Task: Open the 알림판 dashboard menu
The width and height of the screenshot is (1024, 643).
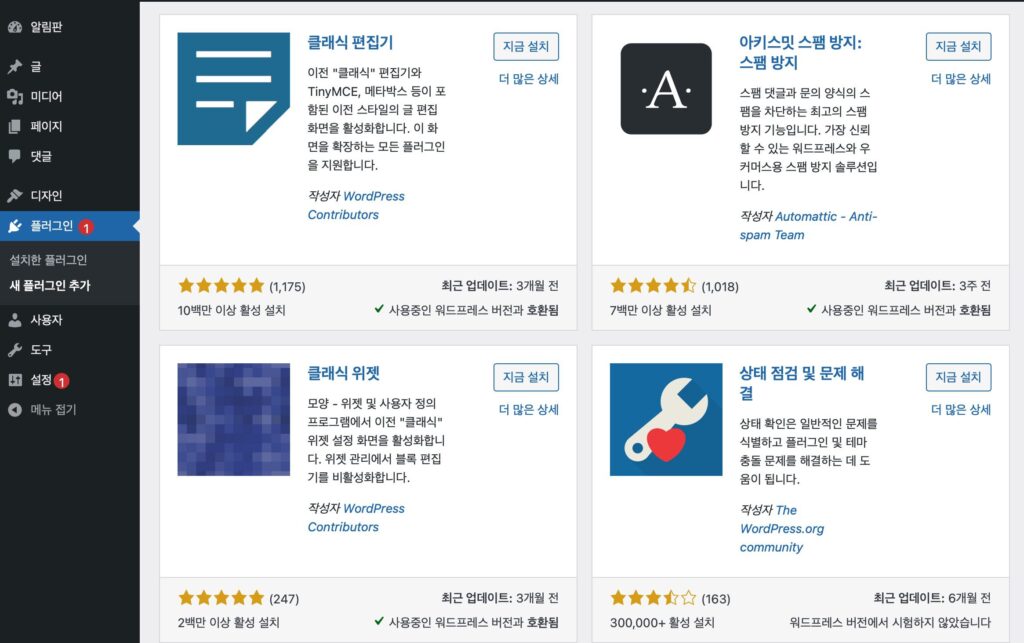Action: coord(46,27)
